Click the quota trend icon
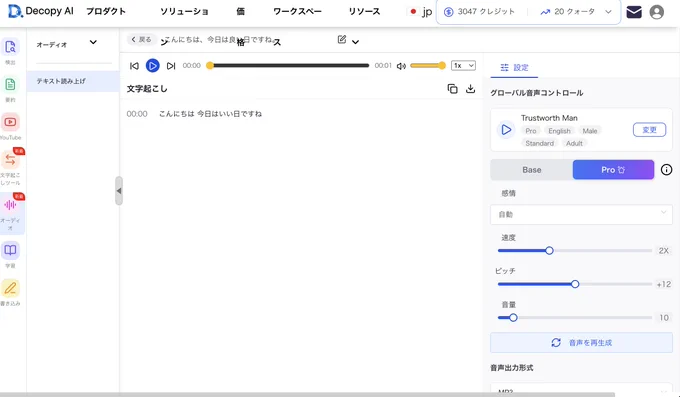 [545, 12]
